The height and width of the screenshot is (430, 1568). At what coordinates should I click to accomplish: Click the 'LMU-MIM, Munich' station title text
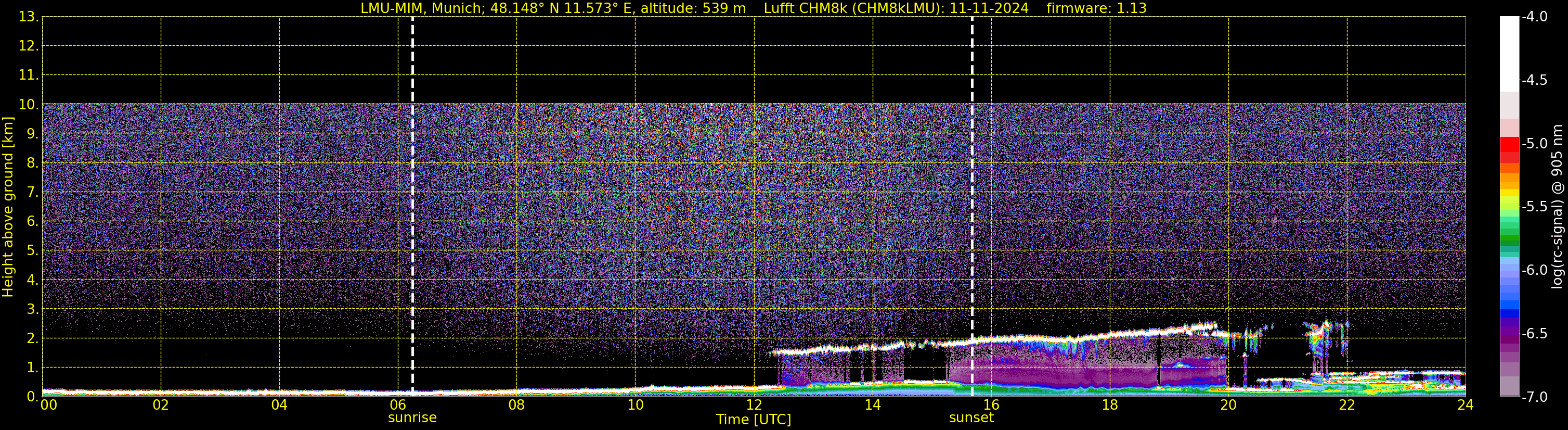click(421, 8)
